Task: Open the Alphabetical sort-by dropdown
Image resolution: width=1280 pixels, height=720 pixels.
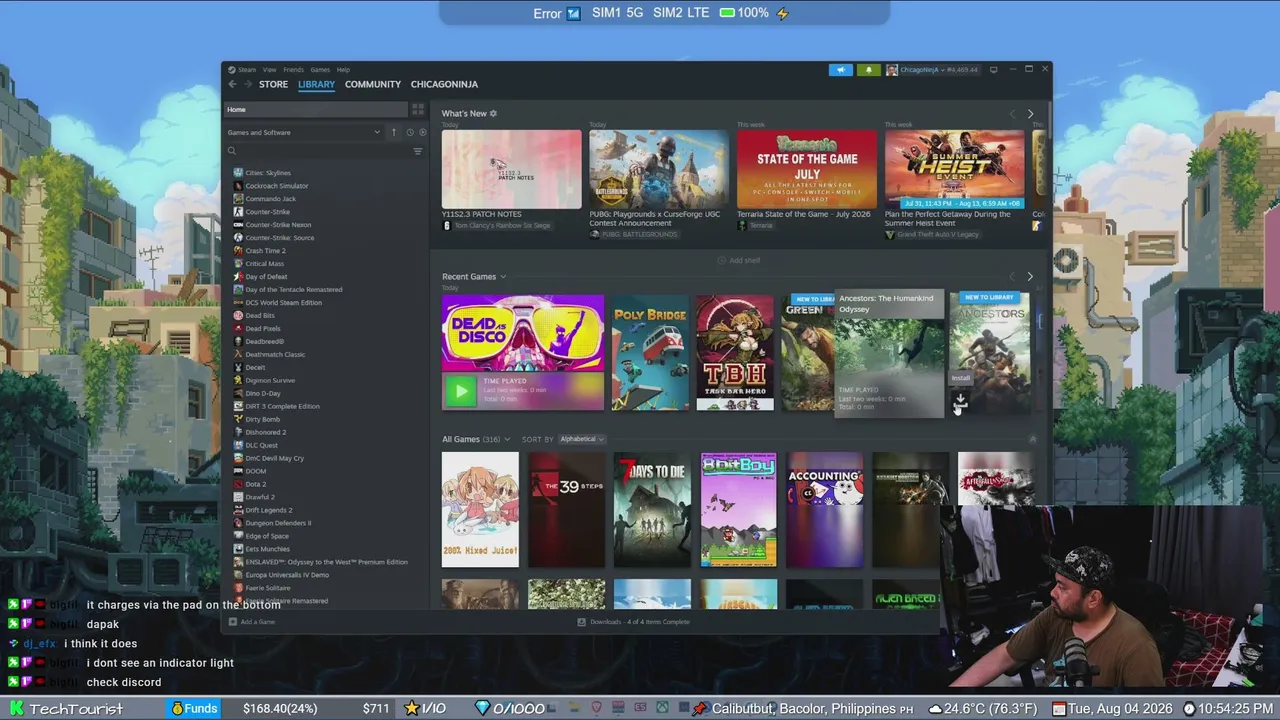Action: [582, 439]
